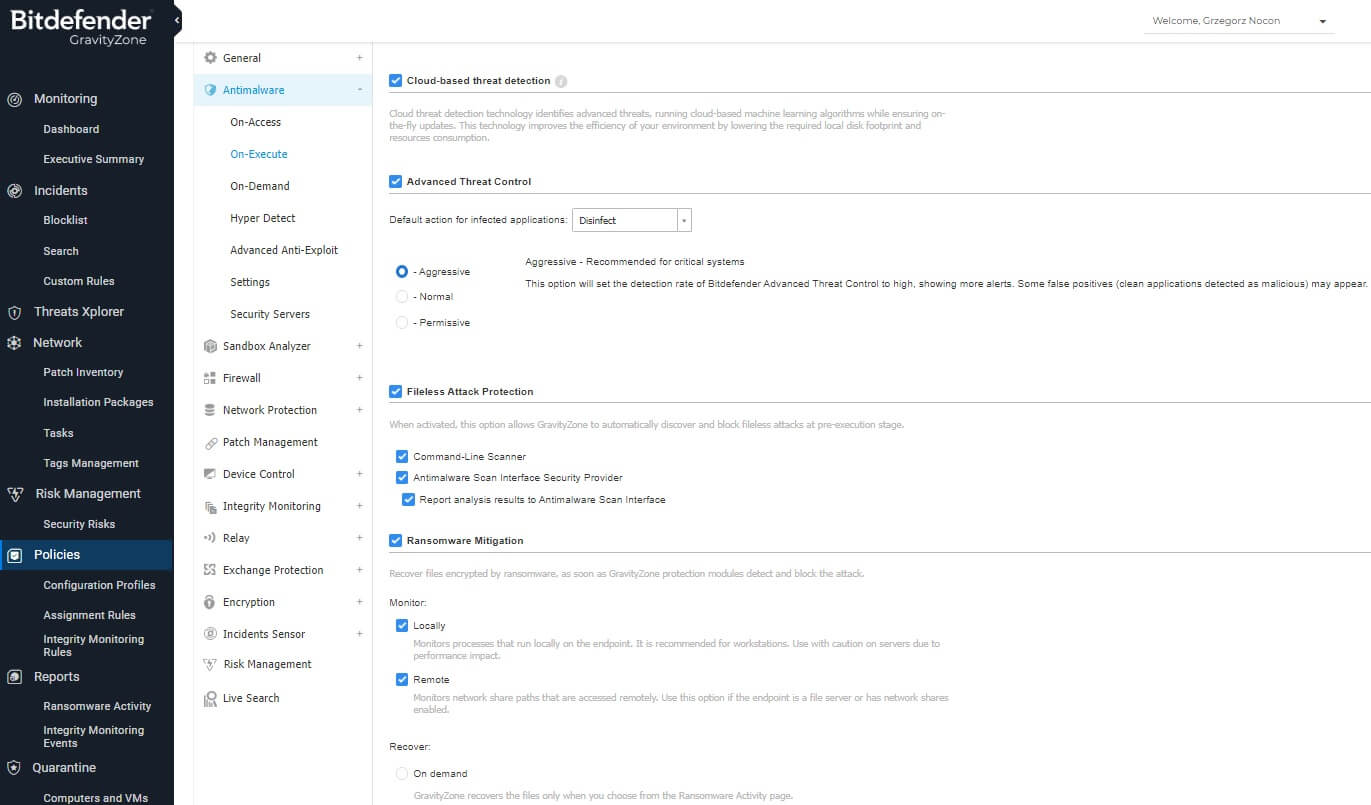Select the Firewall icon in the policy list
1371x805 pixels.
click(x=208, y=378)
